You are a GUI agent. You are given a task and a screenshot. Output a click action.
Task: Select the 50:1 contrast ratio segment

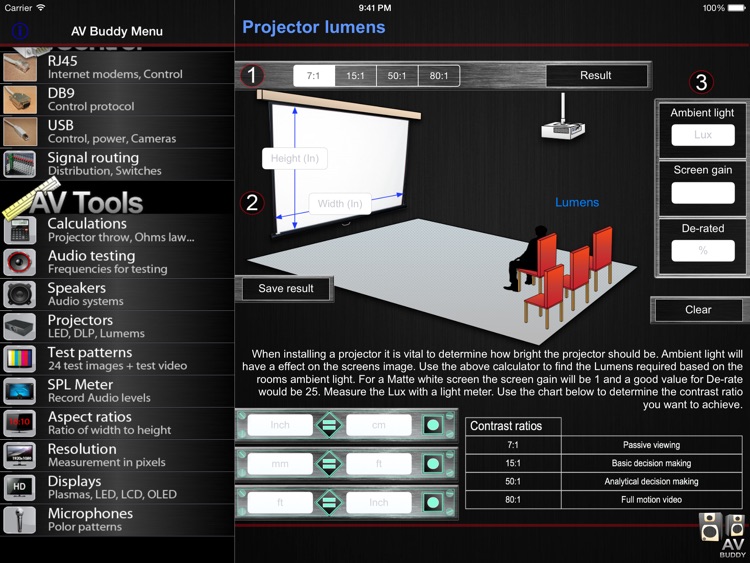397,76
